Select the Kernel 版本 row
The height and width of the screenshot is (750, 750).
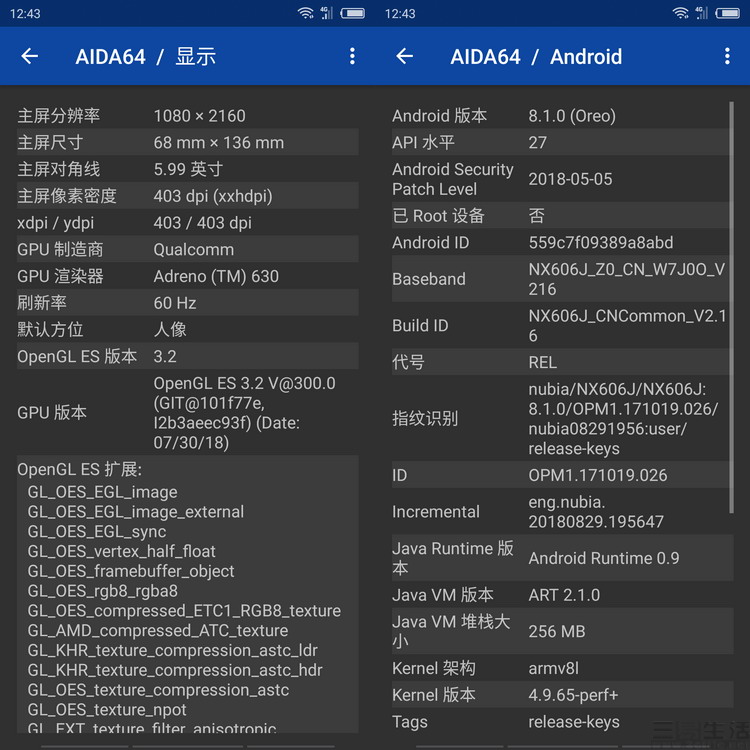pos(560,695)
